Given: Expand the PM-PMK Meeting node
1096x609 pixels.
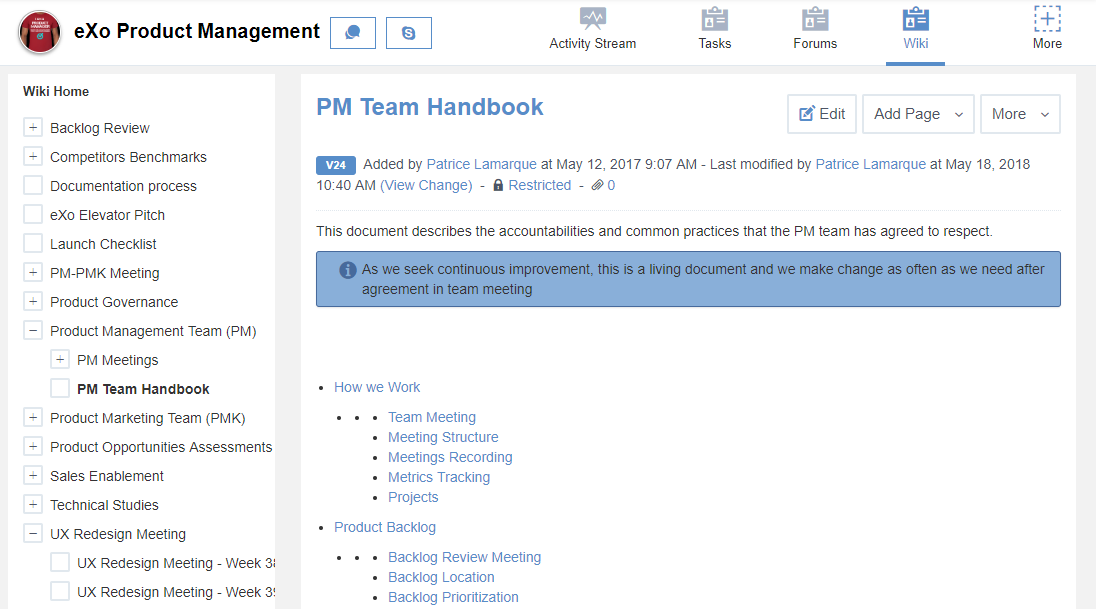Looking at the screenshot, I should point(33,272).
